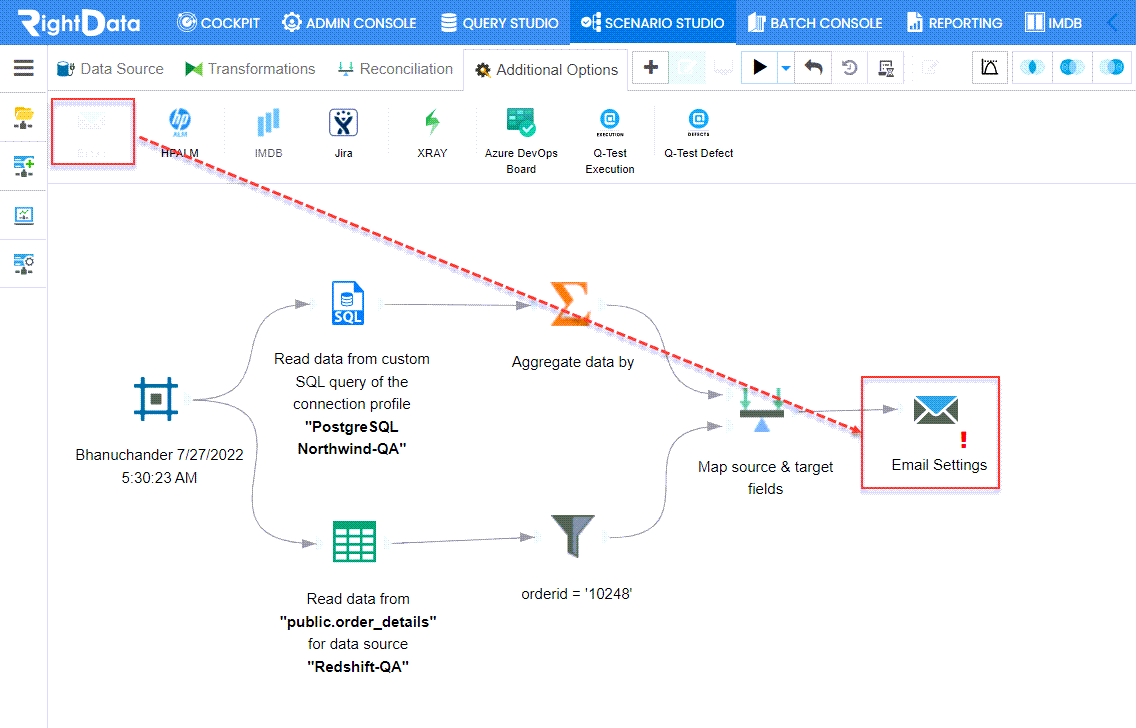
Task: Click the distribution curve chart icon
Action: coord(990,67)
